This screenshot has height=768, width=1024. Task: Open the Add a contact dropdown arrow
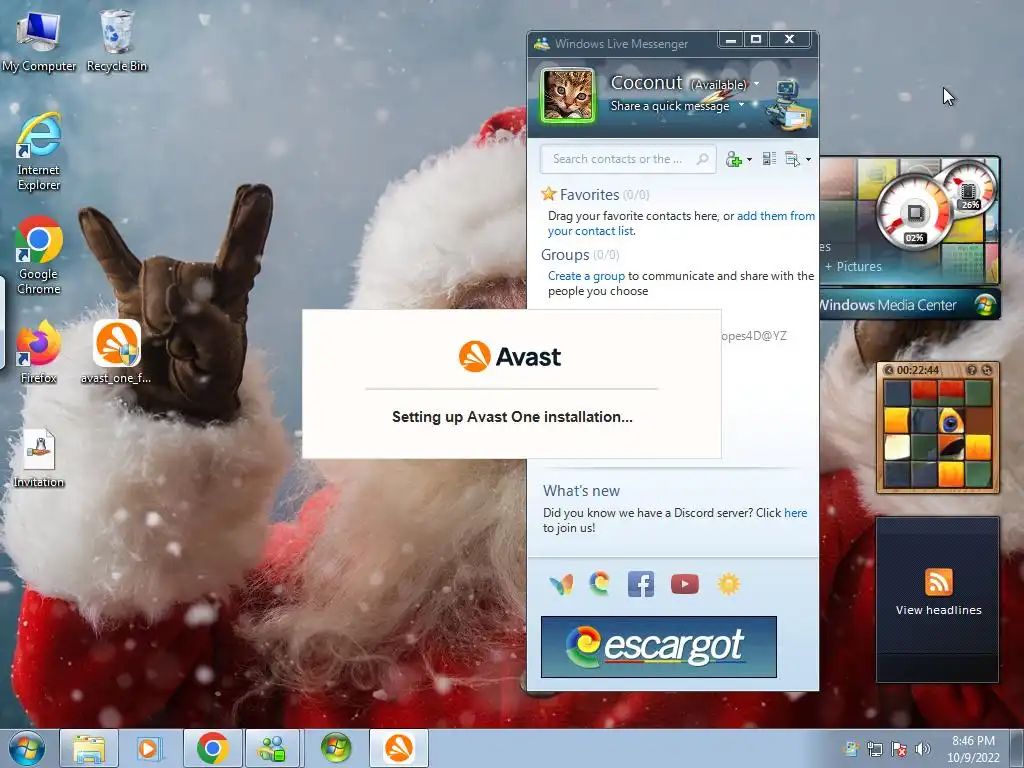tap(749, 159)
